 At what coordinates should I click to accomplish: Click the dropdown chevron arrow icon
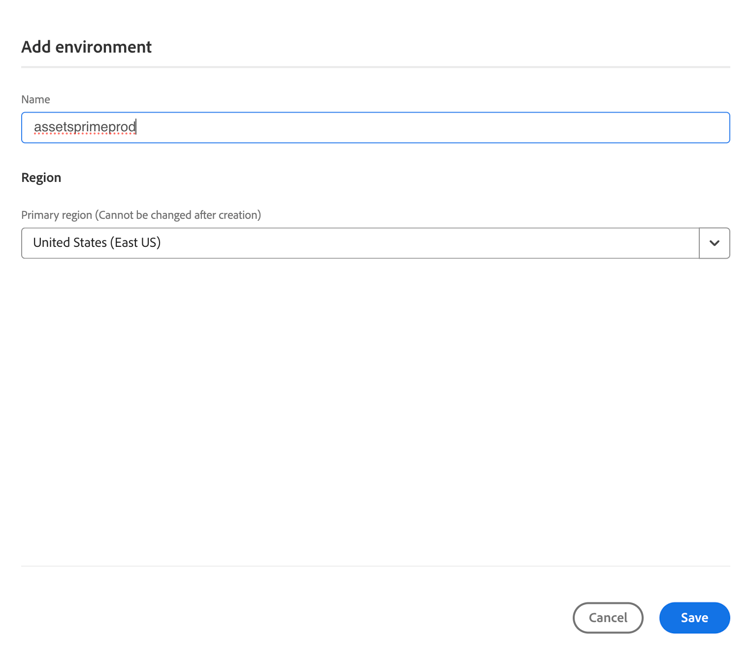click(x=714, y=243)
